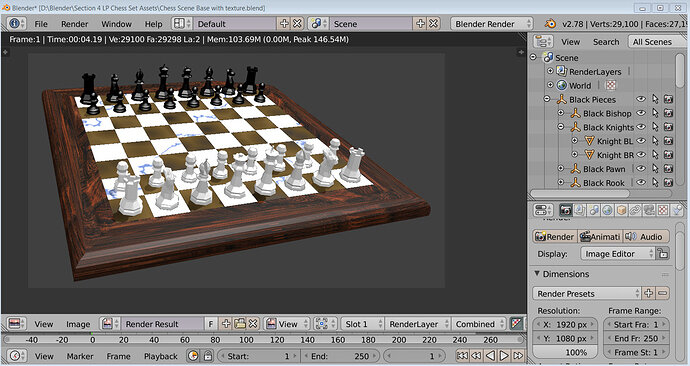The image size is (690, 366).
Task: Click the Audio button
Action: [646, 237]
